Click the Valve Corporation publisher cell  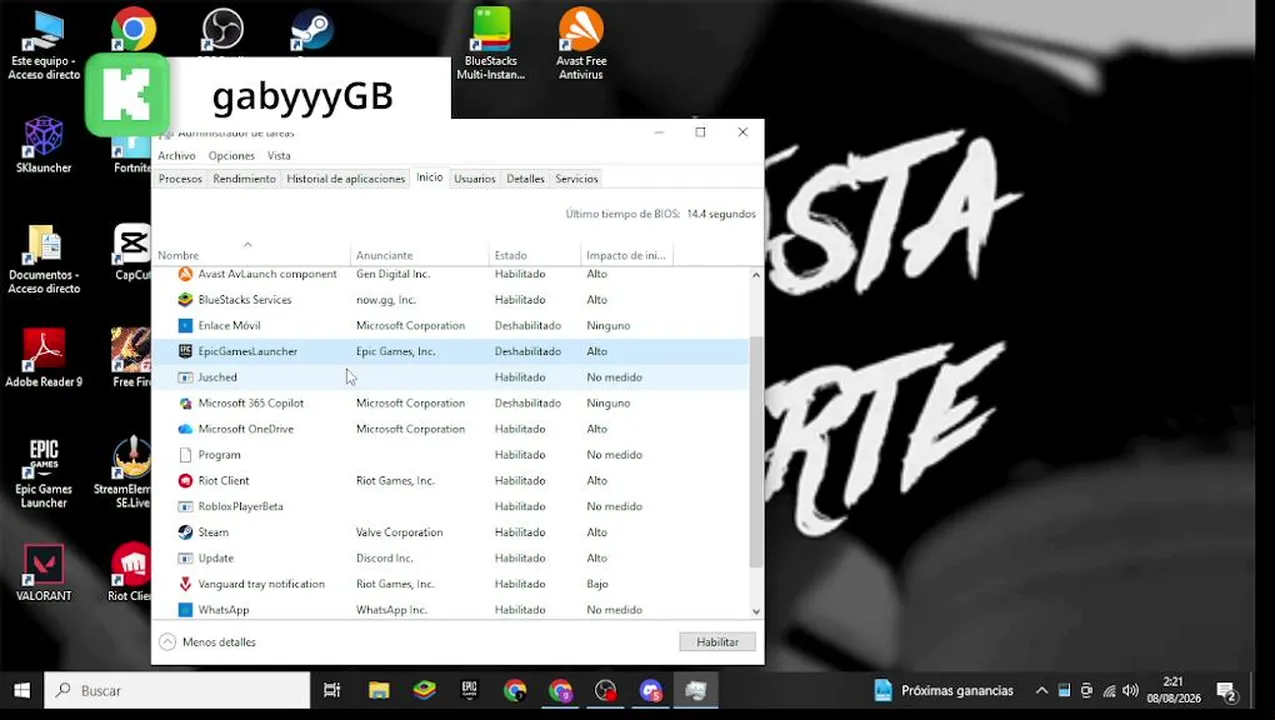point(398,533)
